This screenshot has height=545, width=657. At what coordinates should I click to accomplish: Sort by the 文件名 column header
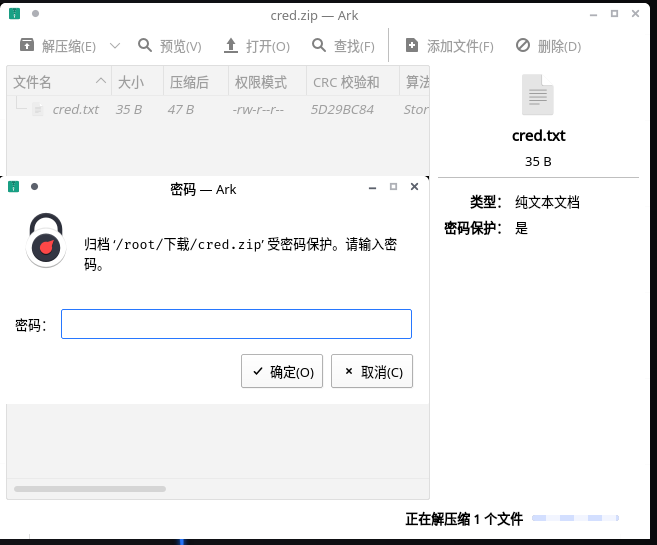pyautogui.click(x=59, y=82)
